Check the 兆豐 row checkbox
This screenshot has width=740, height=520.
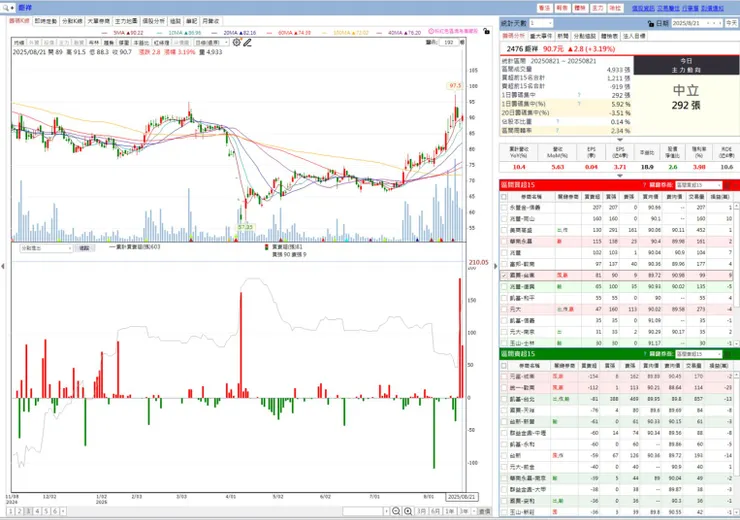504,253
